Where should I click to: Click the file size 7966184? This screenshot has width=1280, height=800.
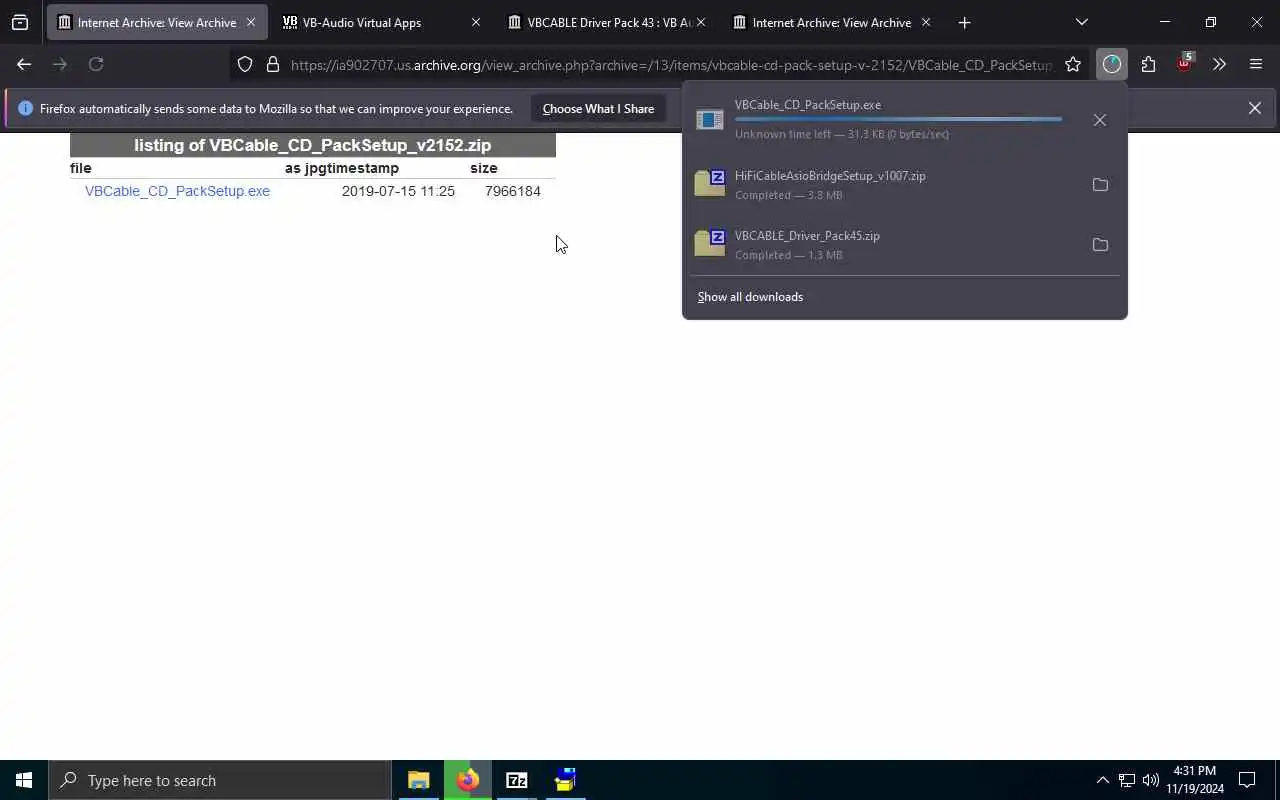pyautogui.click(x=513, y=191)
